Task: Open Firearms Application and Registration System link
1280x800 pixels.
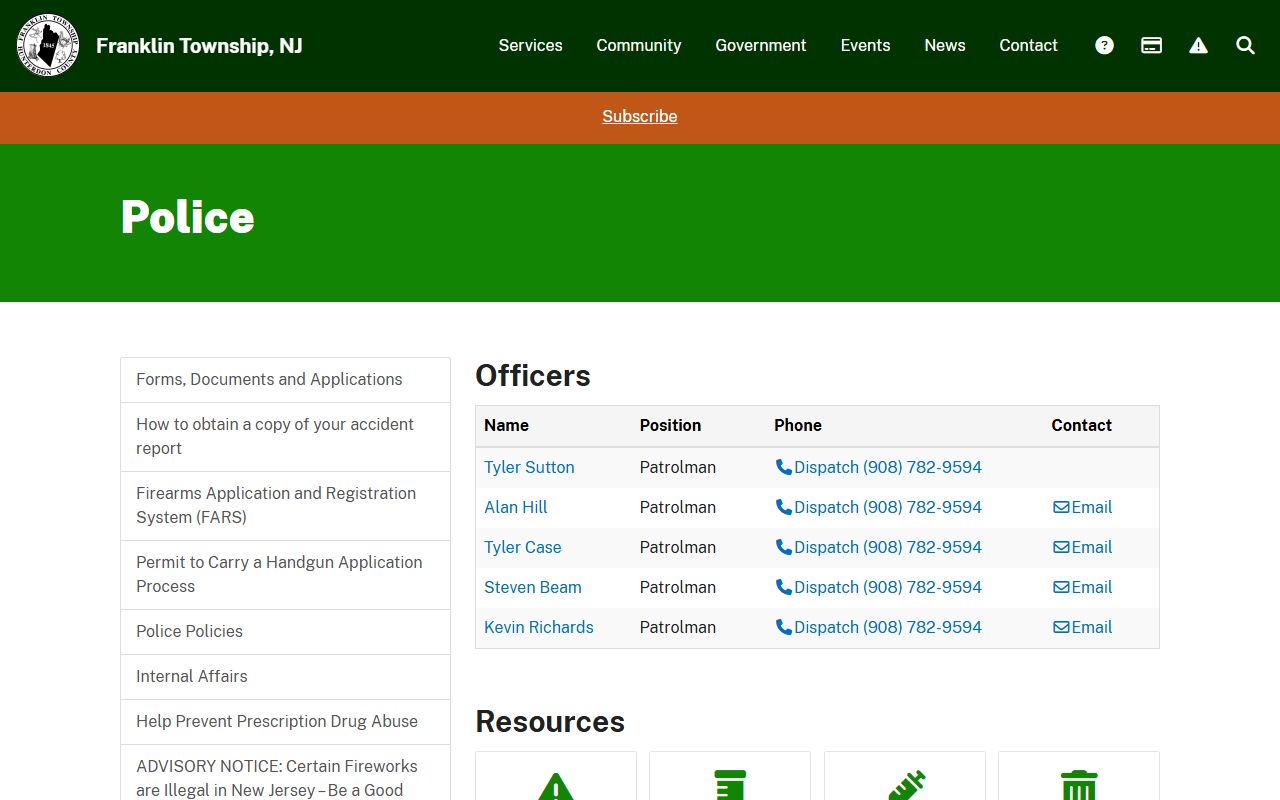Action: pos(285,506)
